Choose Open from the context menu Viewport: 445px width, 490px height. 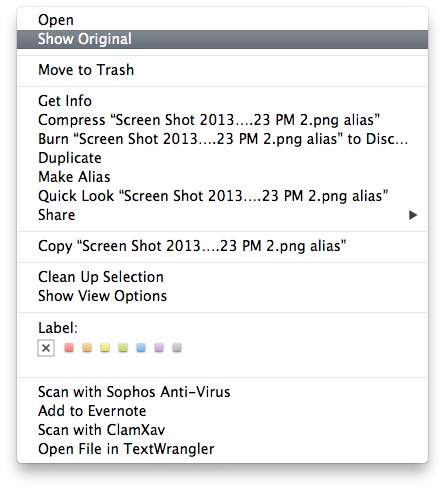point(222,20)
